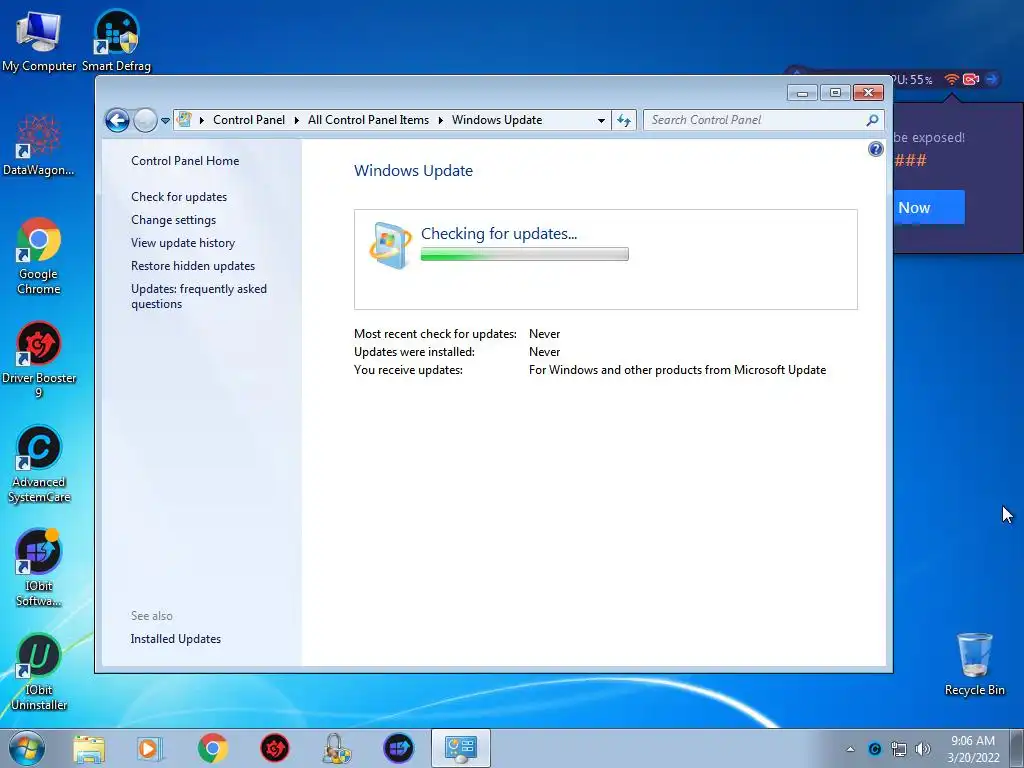Open IObit Software Updater desktop shortcut
This screenshot has width=1024, height=768.
click(x=38, y=567)
